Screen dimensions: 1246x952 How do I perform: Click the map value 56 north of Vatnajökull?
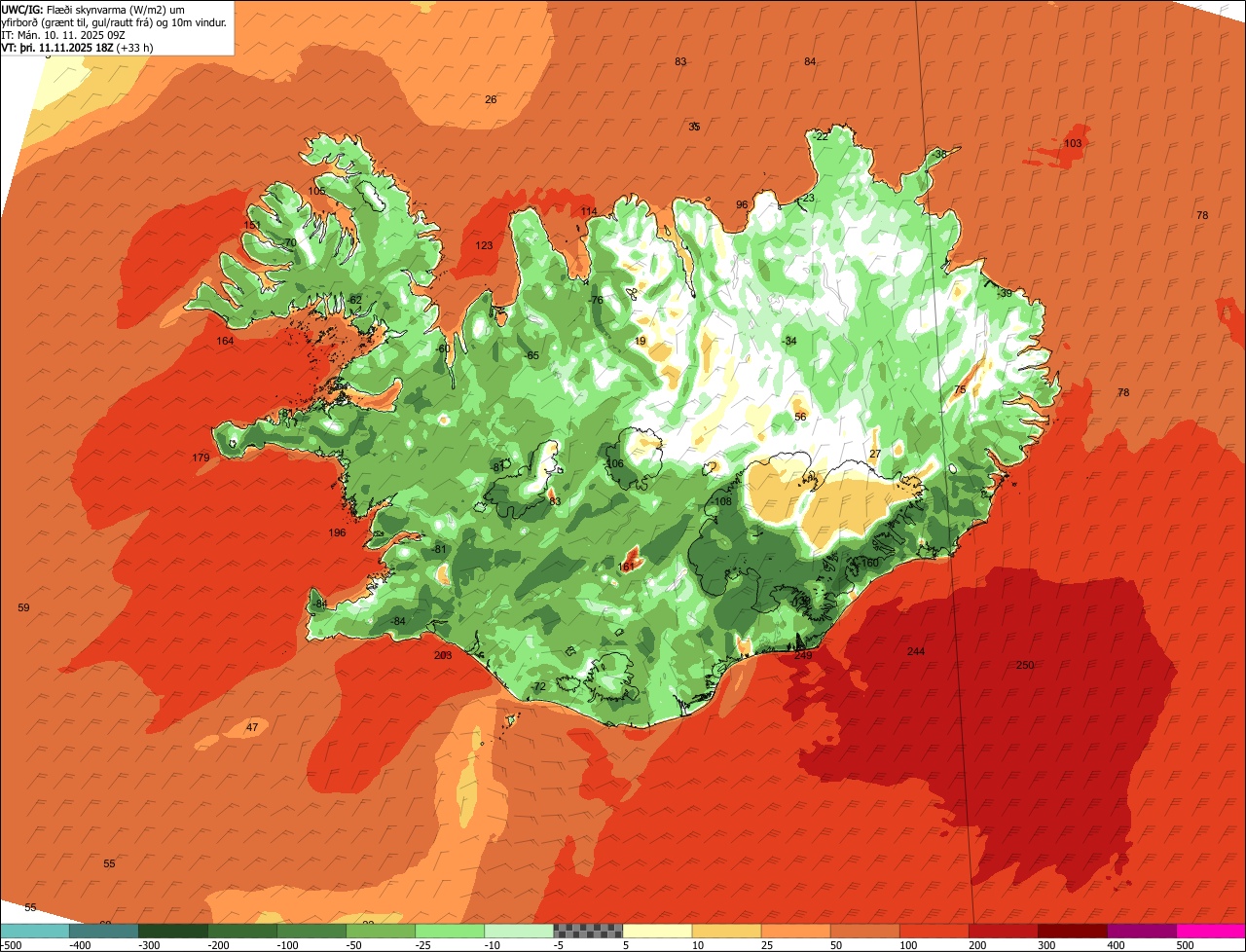click(x=800, y=417)
